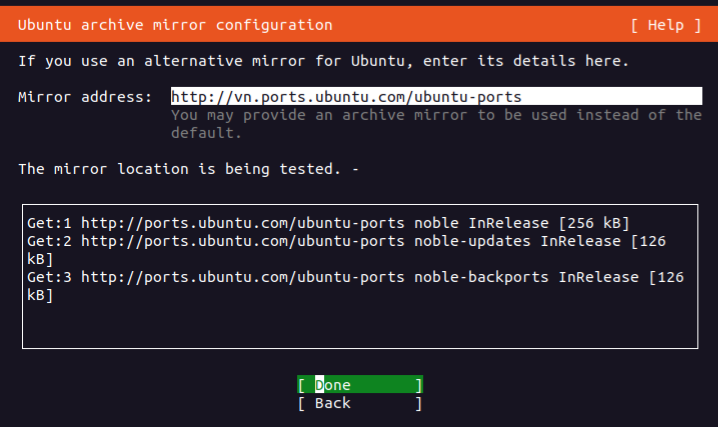Click the Ubuntu archive mirror configuration title

pyautogui.click(x=175, y=24)
